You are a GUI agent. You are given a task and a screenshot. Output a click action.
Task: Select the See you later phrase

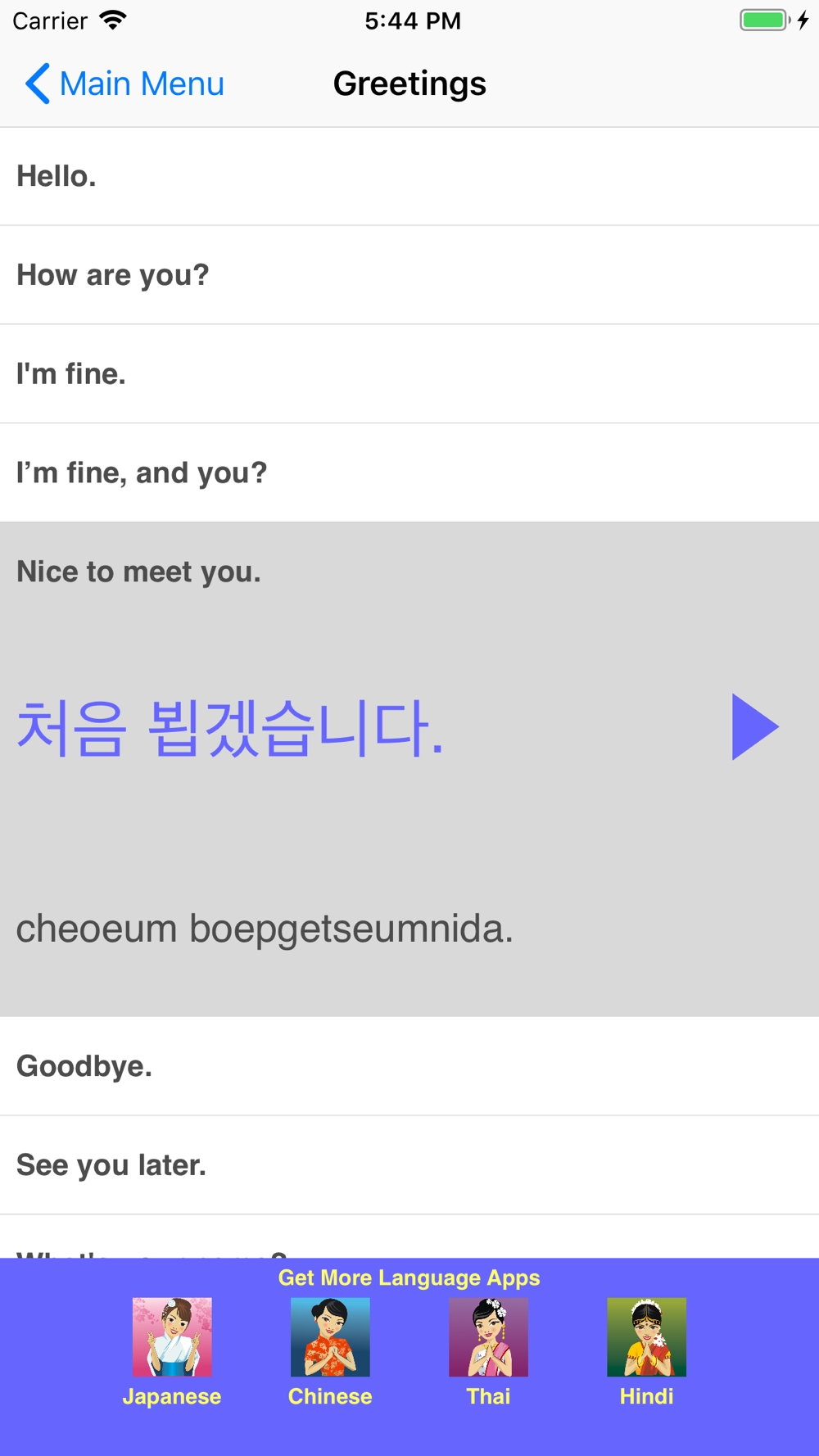coord(409,1164)
